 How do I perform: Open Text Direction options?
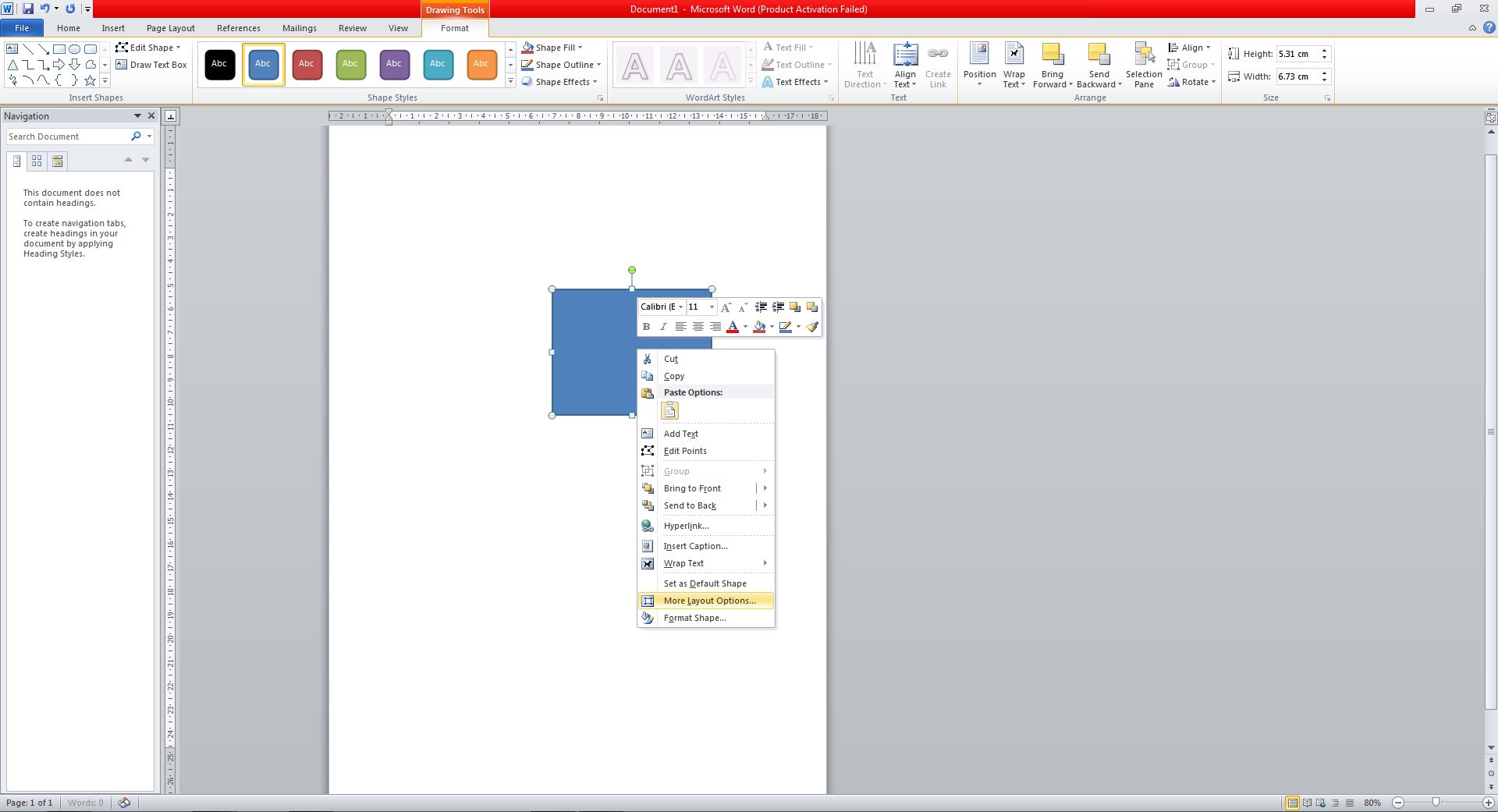865,66
